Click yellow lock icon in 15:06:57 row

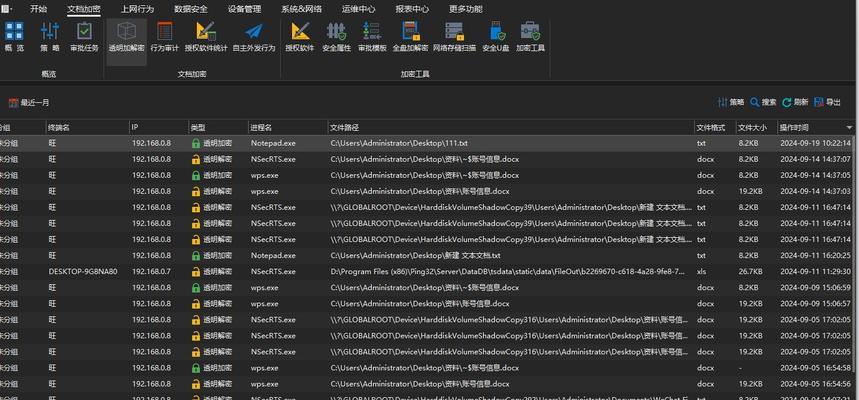pyautogui.click(x=196, y=304)
